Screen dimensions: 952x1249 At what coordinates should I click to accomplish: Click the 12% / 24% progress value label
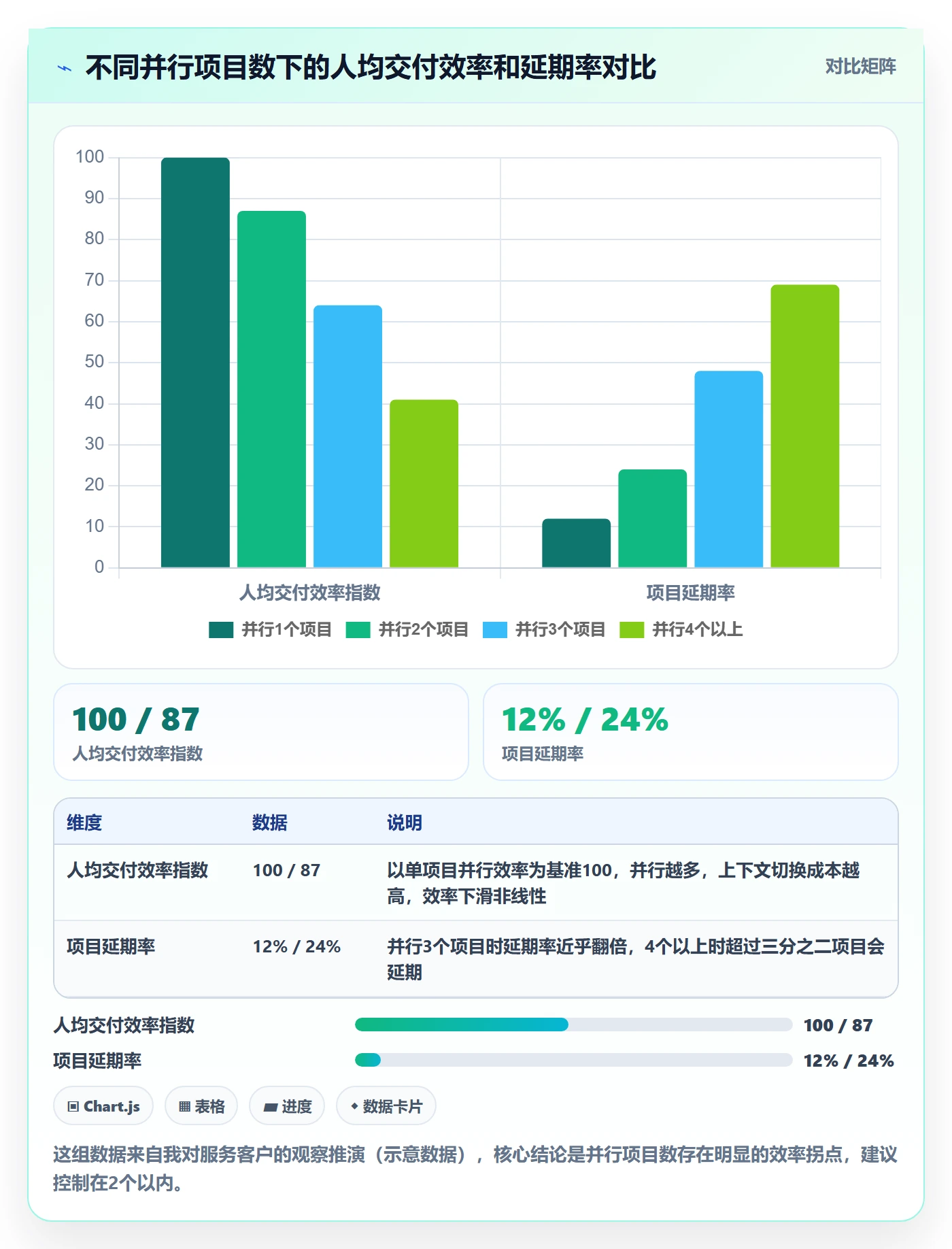[x=849, y=1061]
